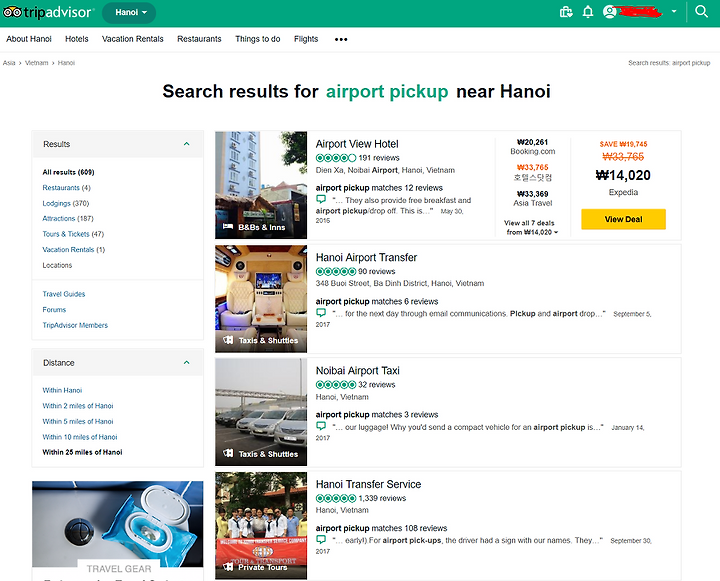Open the Restaurants menu item
Viewport: 720px width, 581px height.
coord(199,39)
